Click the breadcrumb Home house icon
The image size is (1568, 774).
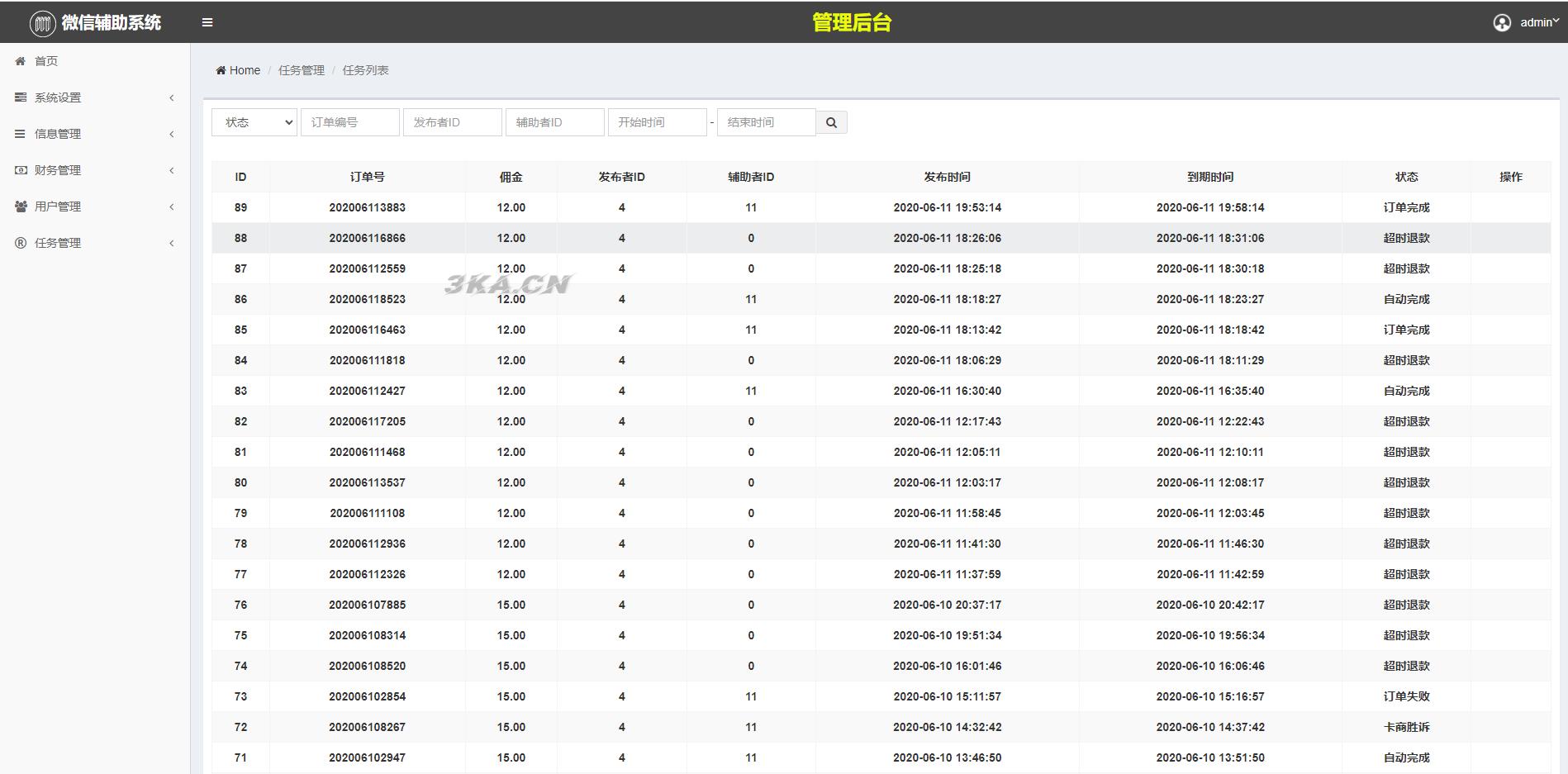[x=221, y=70]
